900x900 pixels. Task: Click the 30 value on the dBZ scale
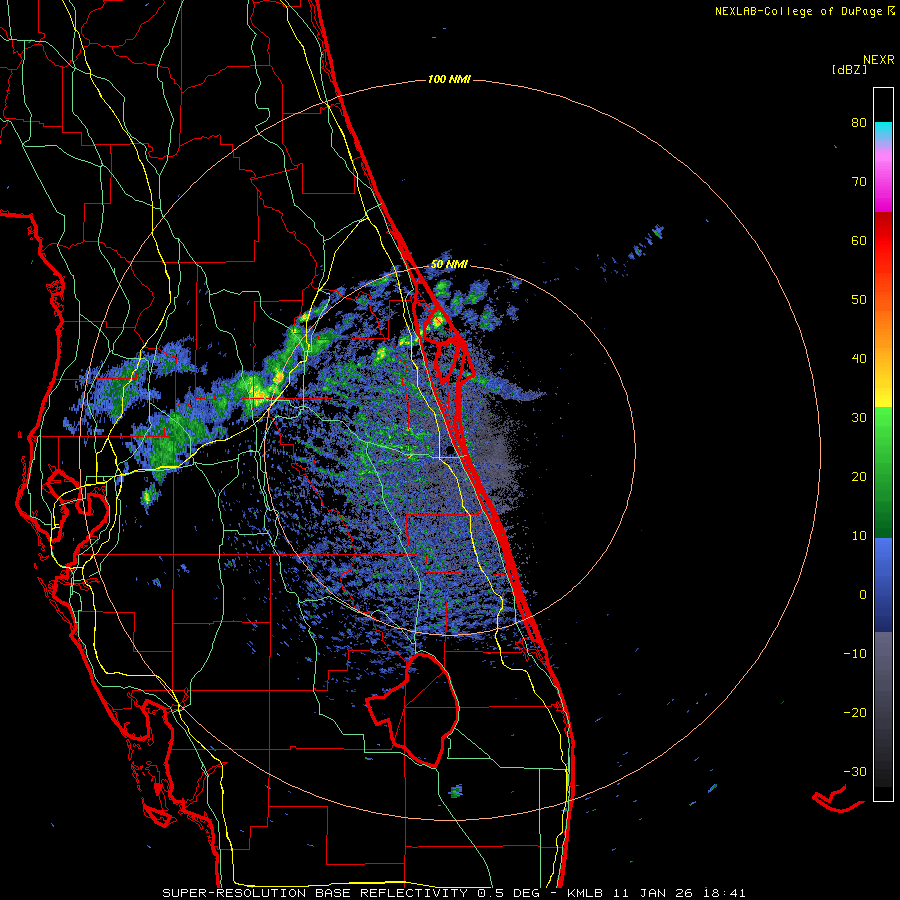[x=859, y=417]
